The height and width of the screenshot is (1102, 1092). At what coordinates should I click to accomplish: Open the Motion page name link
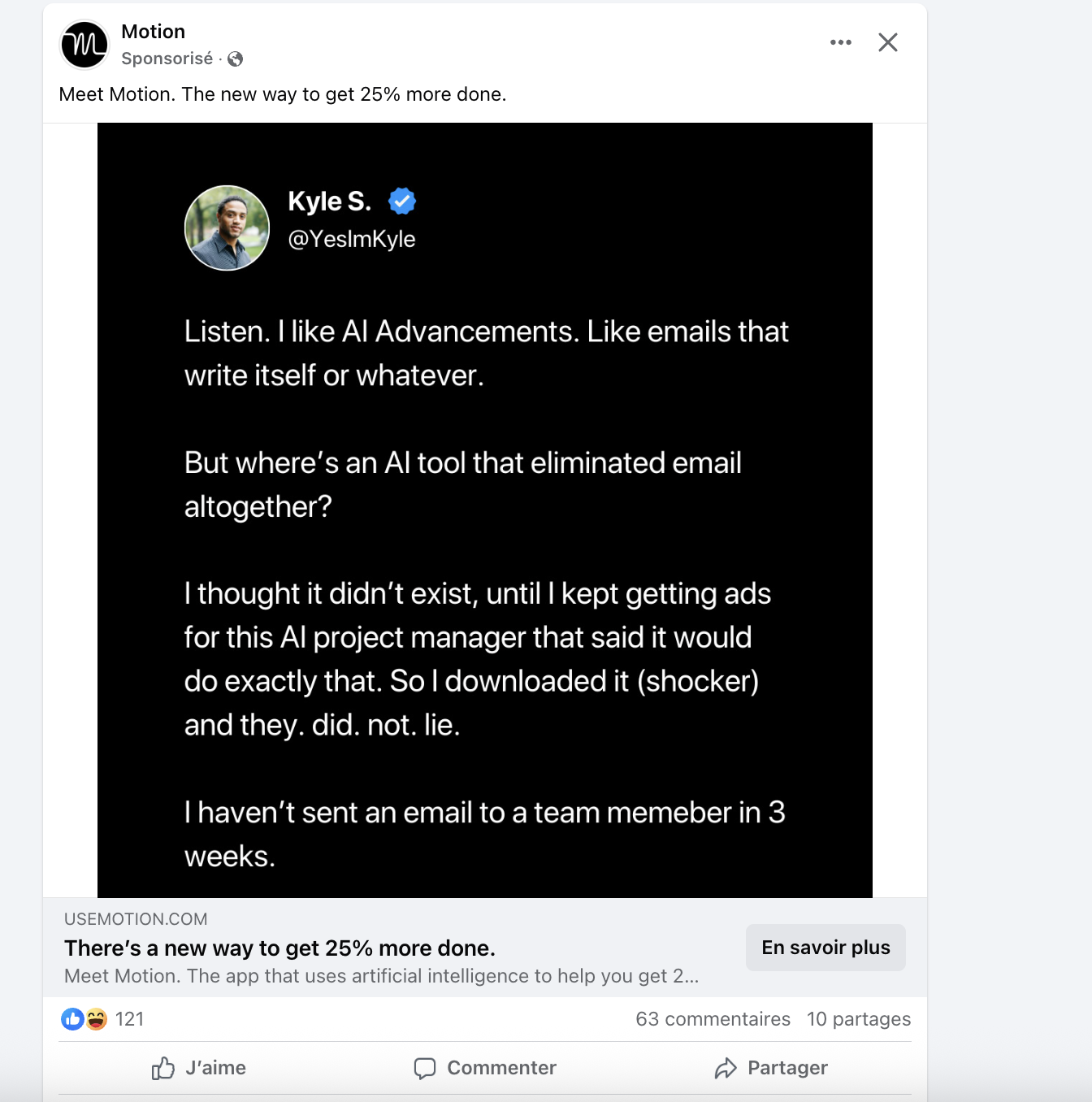tap(154, 32)
